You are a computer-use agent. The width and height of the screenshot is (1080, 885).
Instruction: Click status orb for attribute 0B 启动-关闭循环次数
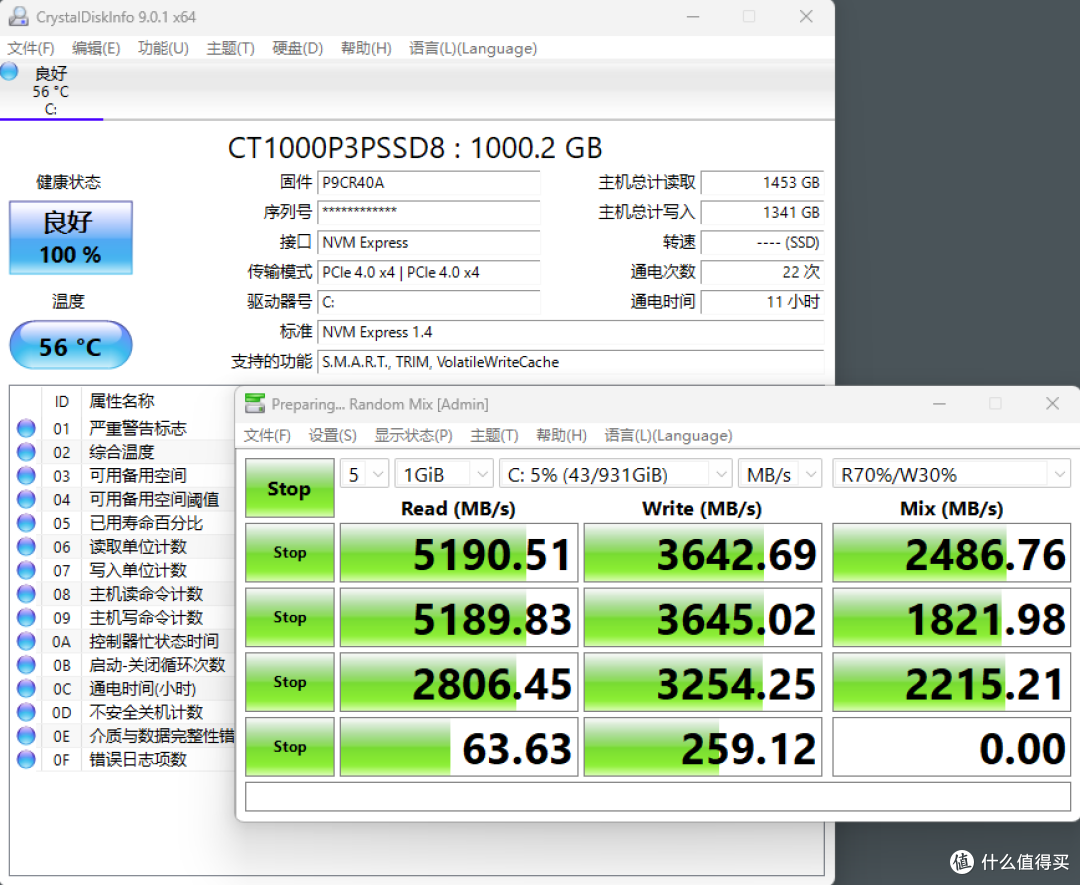[x=26, y=665]
